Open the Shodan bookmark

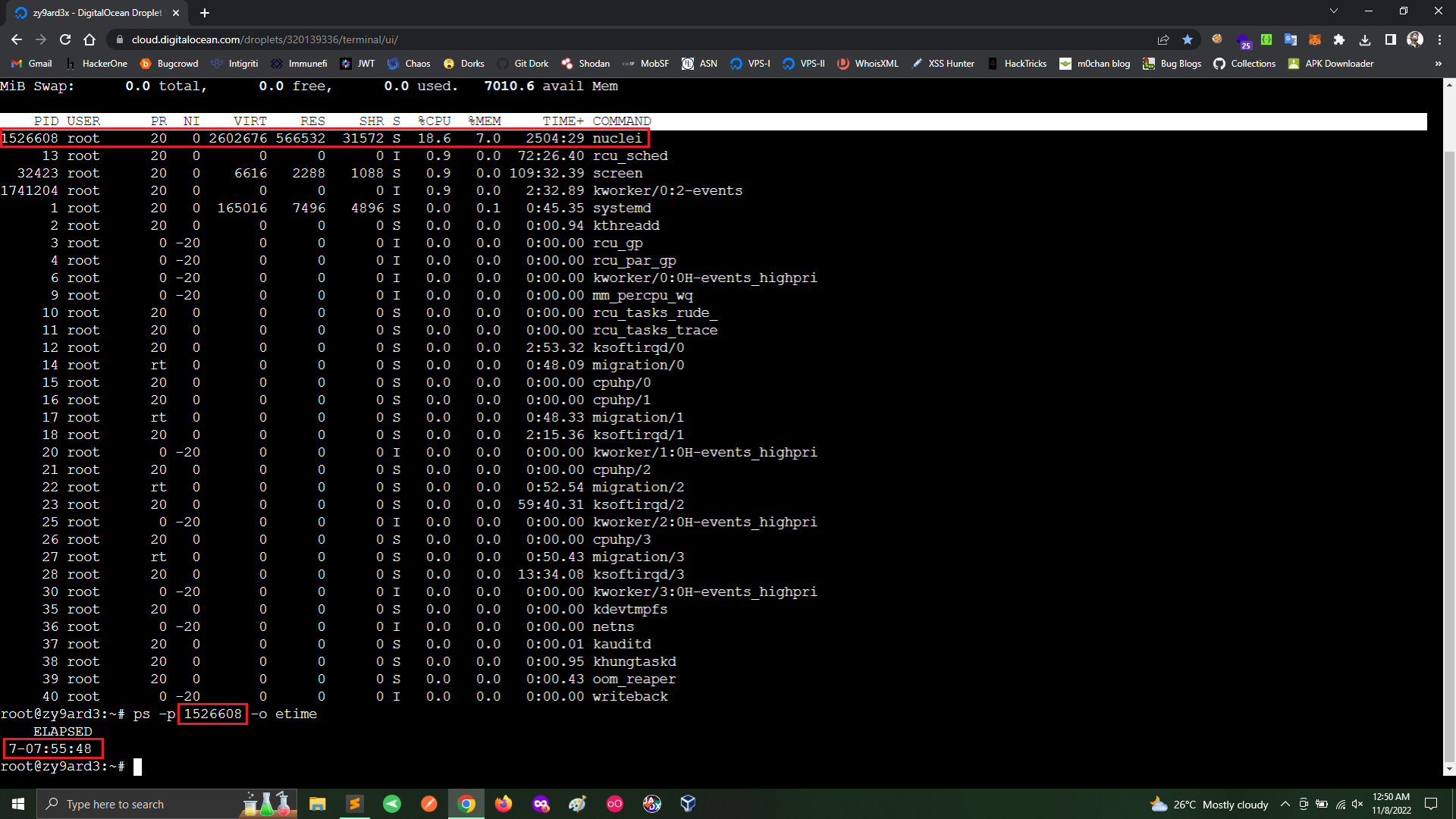coord(585,64)
